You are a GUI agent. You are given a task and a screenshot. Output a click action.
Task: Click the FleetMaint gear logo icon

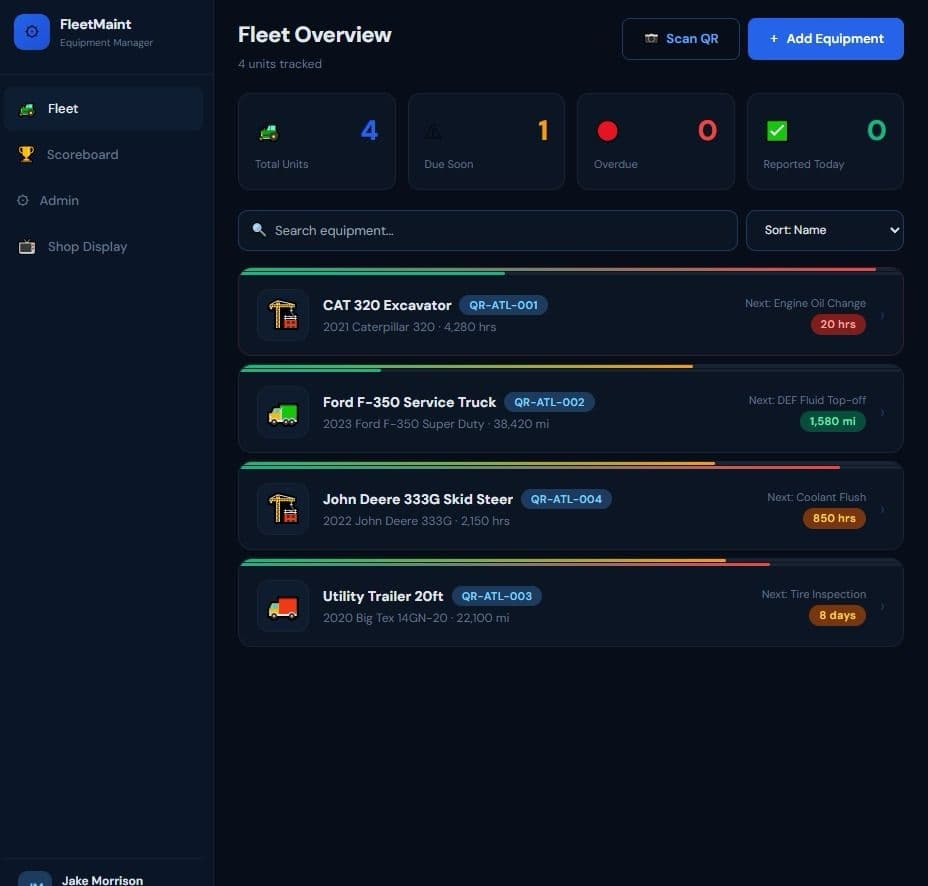point(31,31)
